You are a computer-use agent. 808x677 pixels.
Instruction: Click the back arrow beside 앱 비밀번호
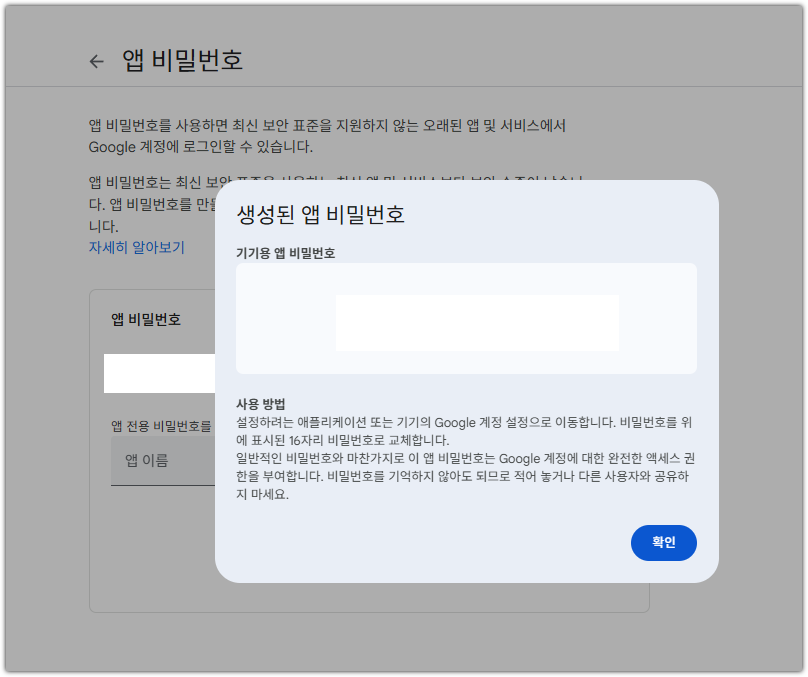pyautogui.click(x=96, y=61)
